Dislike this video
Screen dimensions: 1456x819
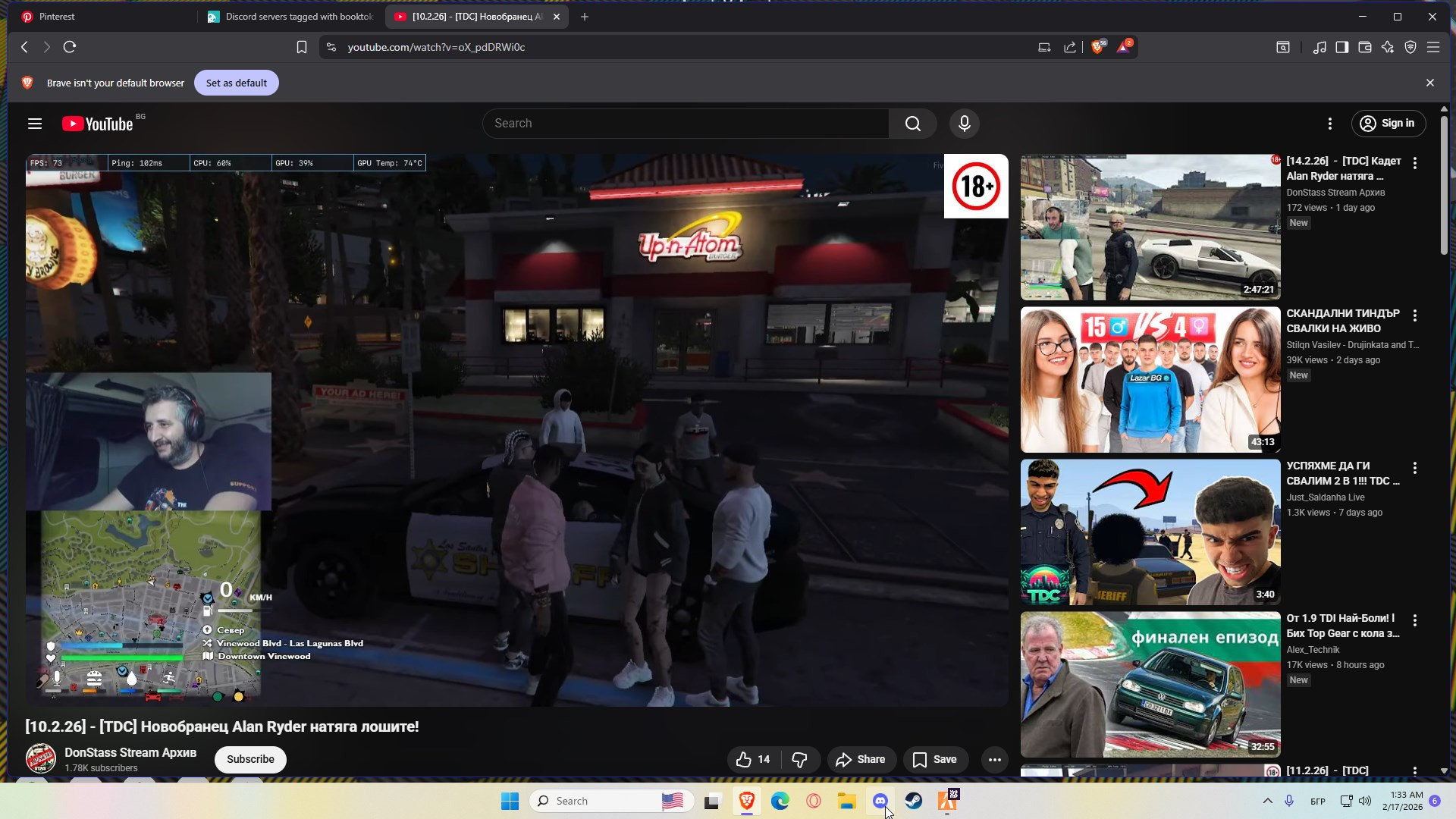[800, 759]
